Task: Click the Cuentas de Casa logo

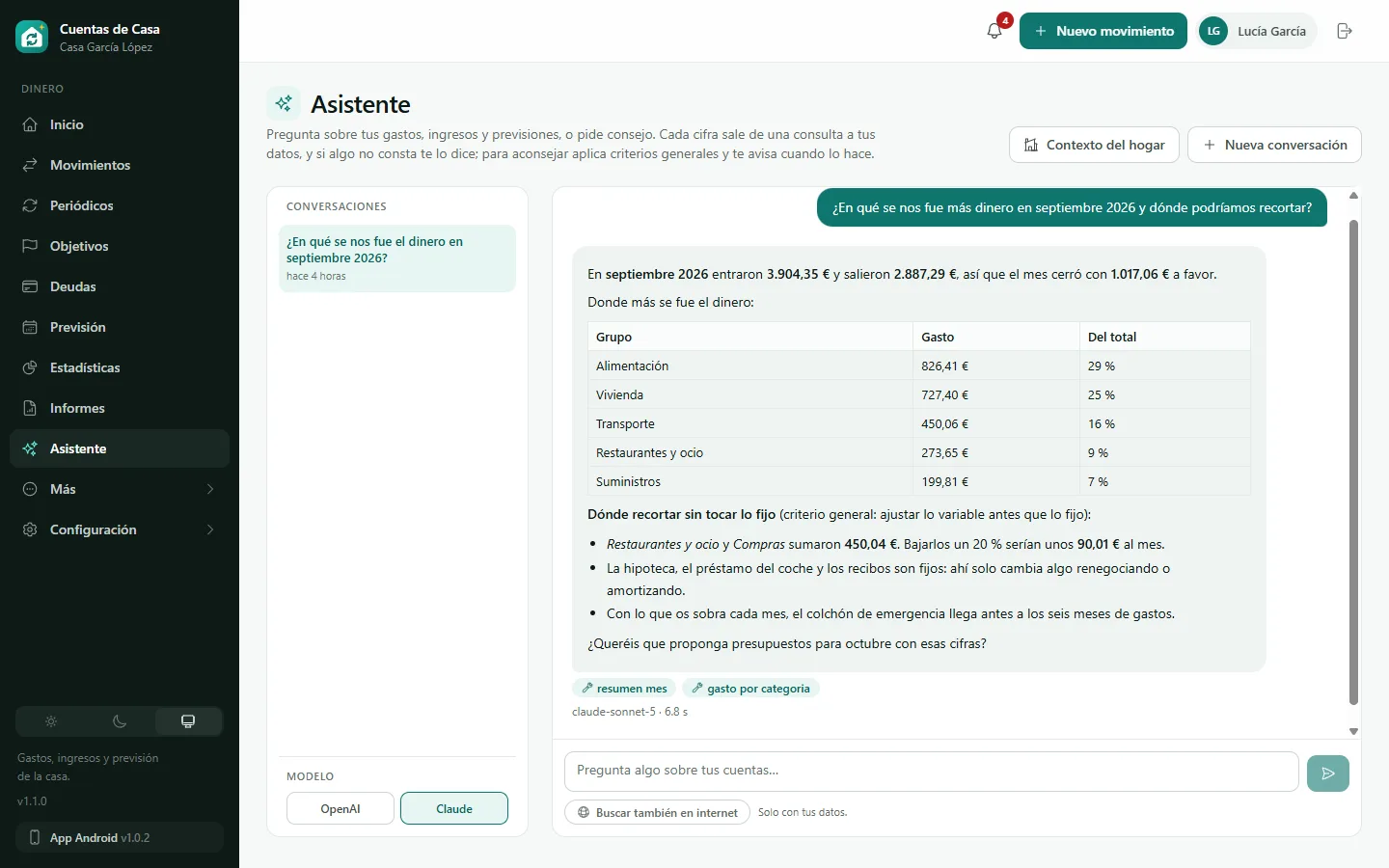Action: click(x=32, y=37)
